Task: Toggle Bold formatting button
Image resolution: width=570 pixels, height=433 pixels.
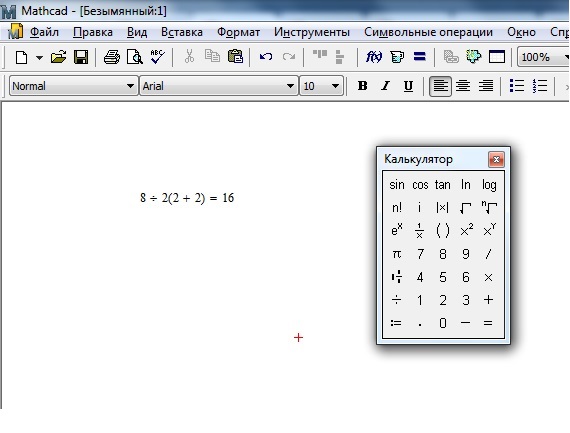Action: [x=362, y=86]
